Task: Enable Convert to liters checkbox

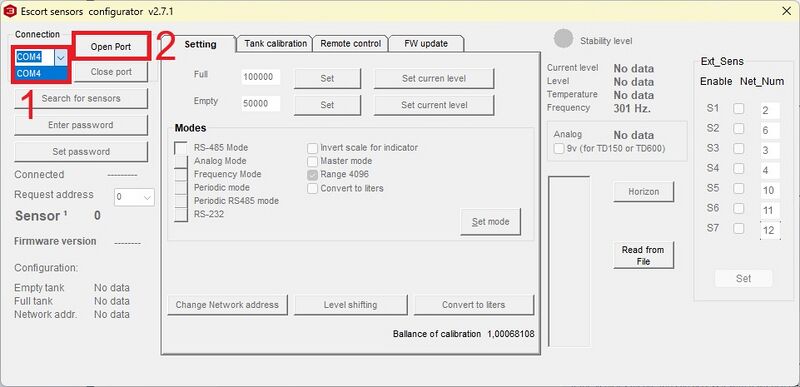Action: tap(313, 188)
